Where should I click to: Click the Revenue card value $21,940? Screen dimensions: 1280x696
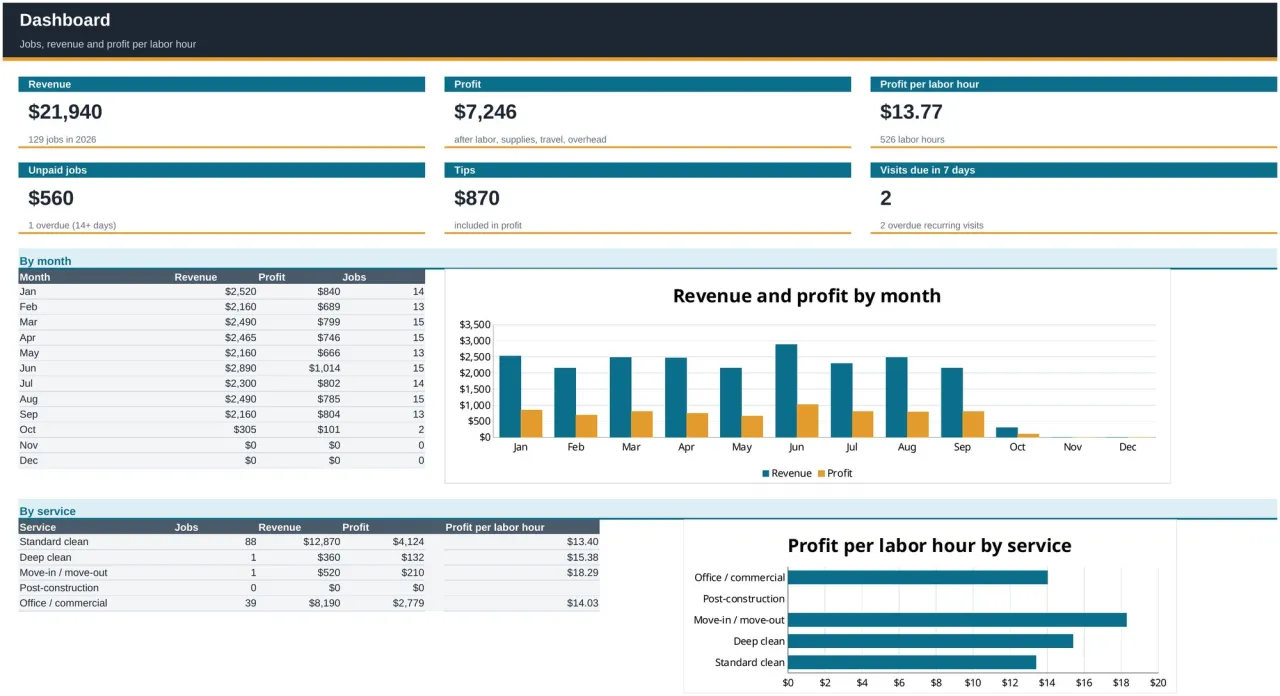[x=65, y=112]
